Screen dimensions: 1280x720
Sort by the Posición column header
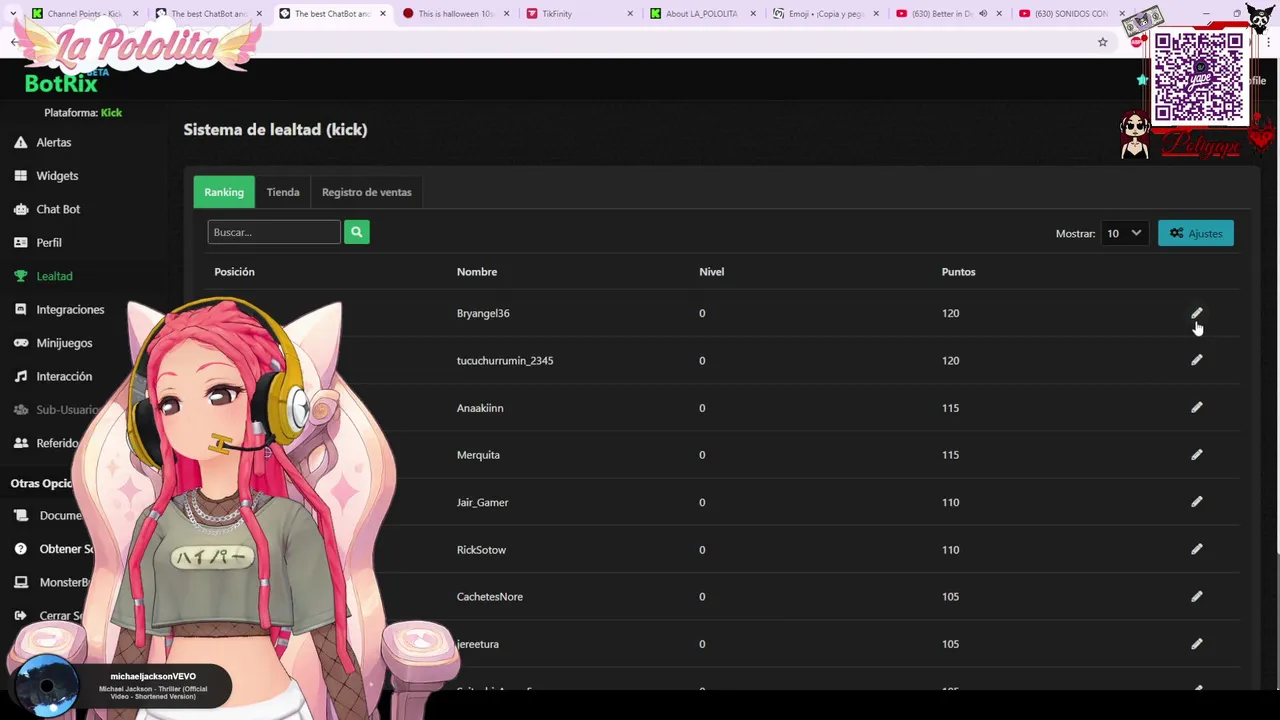pos(234,272)
